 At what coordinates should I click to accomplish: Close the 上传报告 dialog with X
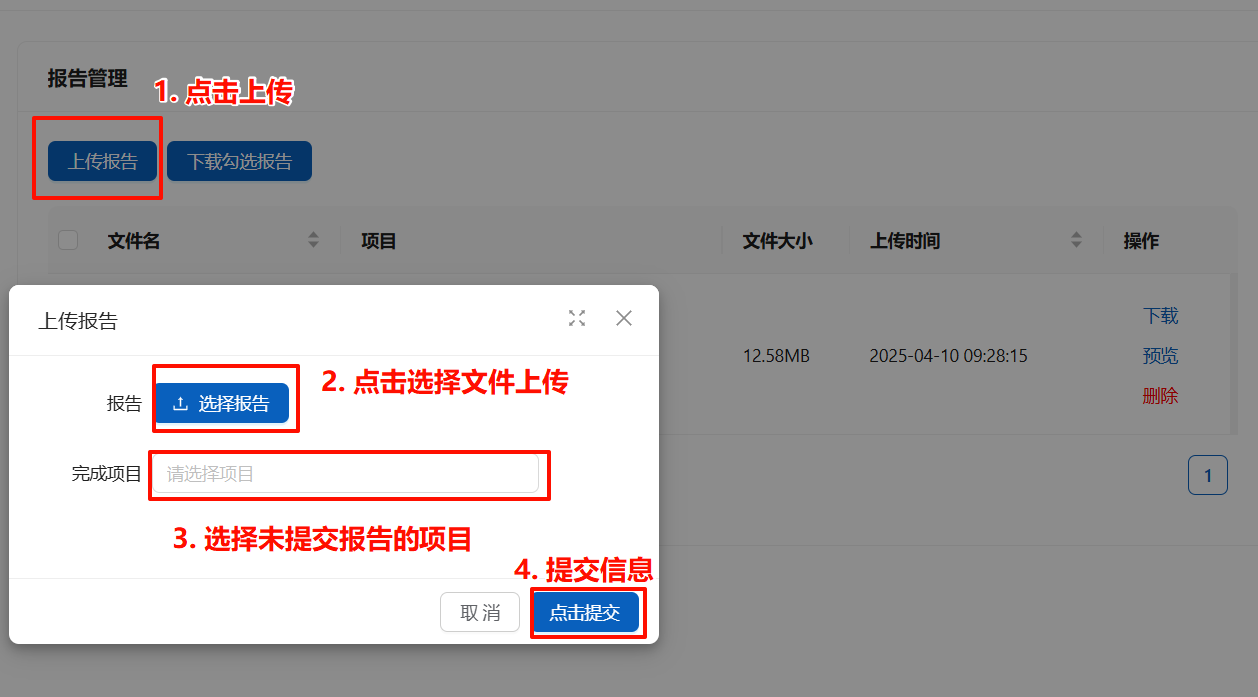click(x=624, y=318)
